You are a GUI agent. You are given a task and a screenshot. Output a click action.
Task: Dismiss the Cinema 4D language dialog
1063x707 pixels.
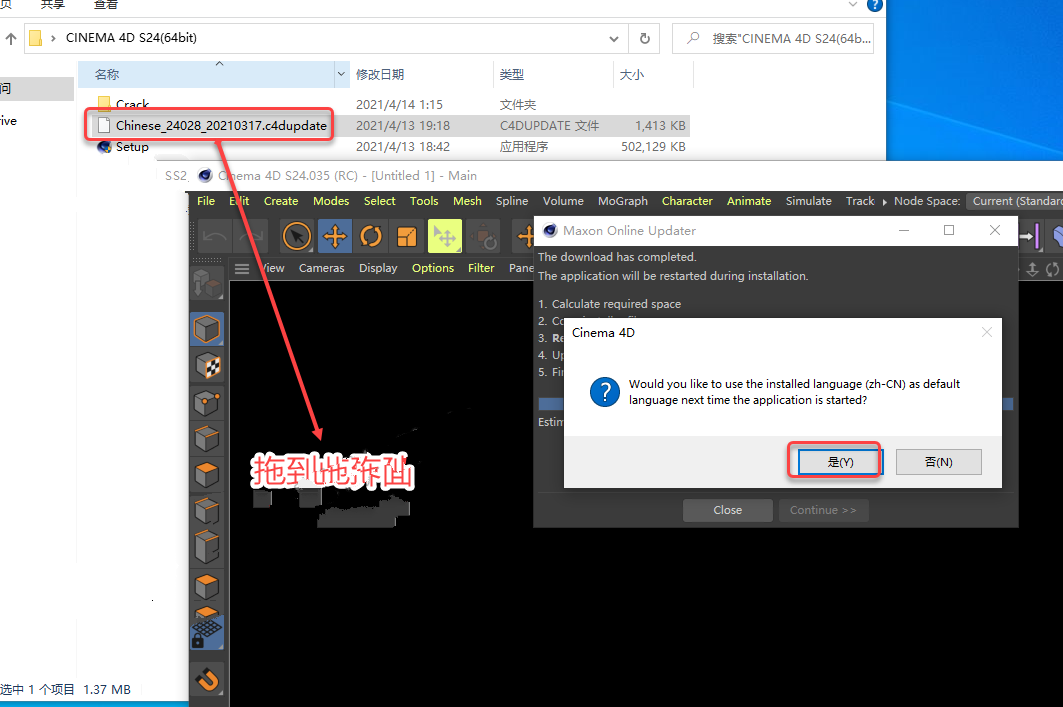(x=987, y=332)
